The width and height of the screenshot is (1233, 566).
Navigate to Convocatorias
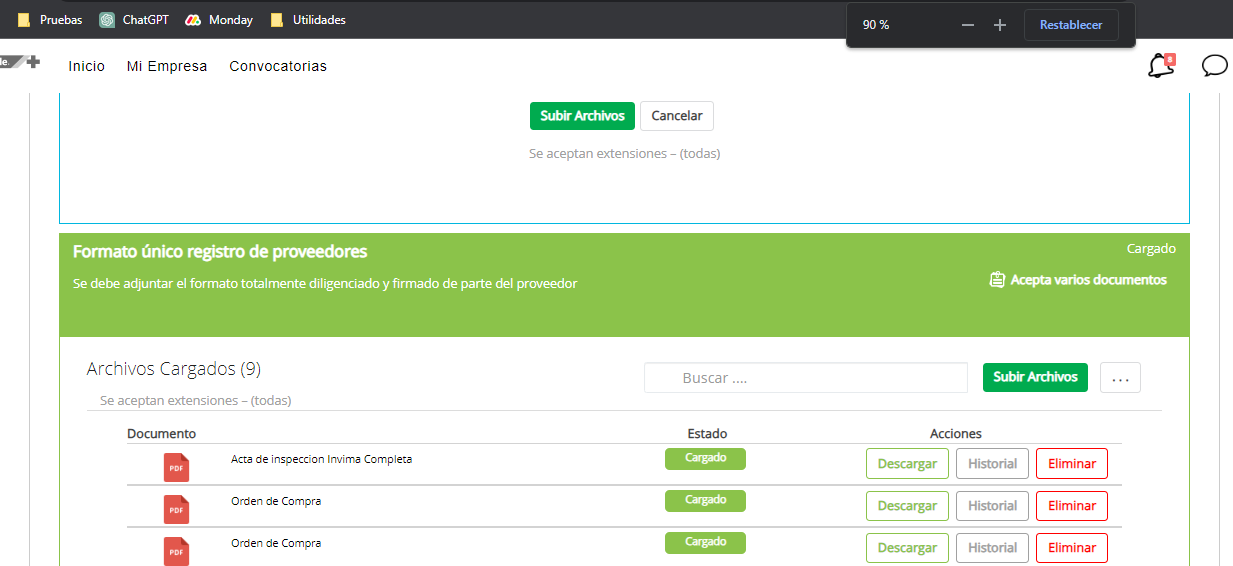278,66
